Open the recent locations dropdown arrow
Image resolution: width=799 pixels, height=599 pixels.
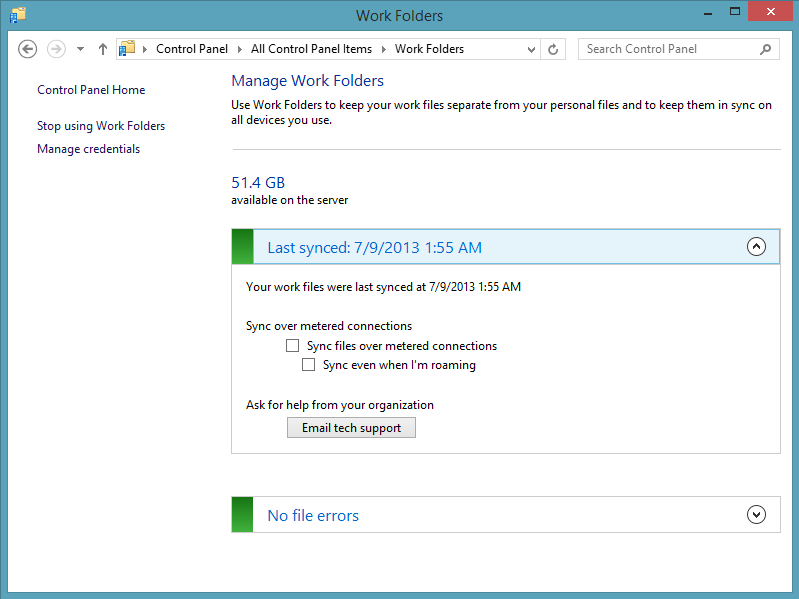(x=81, y=49)
